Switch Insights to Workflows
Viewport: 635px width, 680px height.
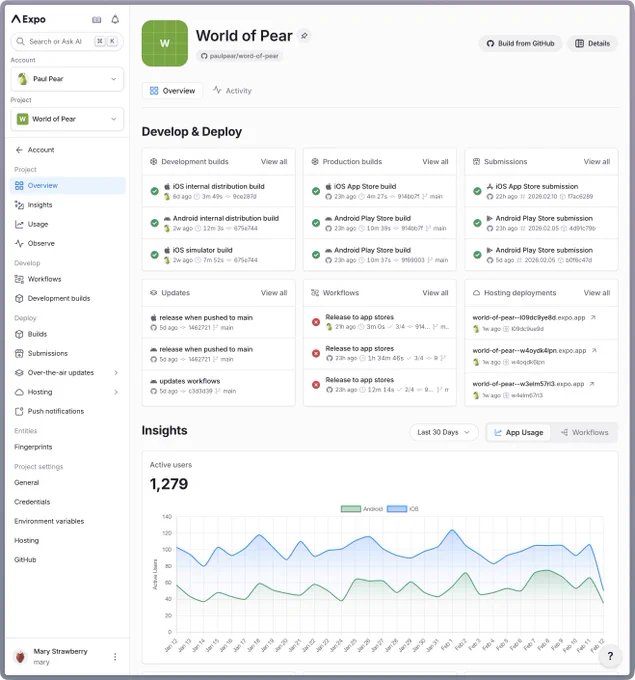(x=584, y=432)
